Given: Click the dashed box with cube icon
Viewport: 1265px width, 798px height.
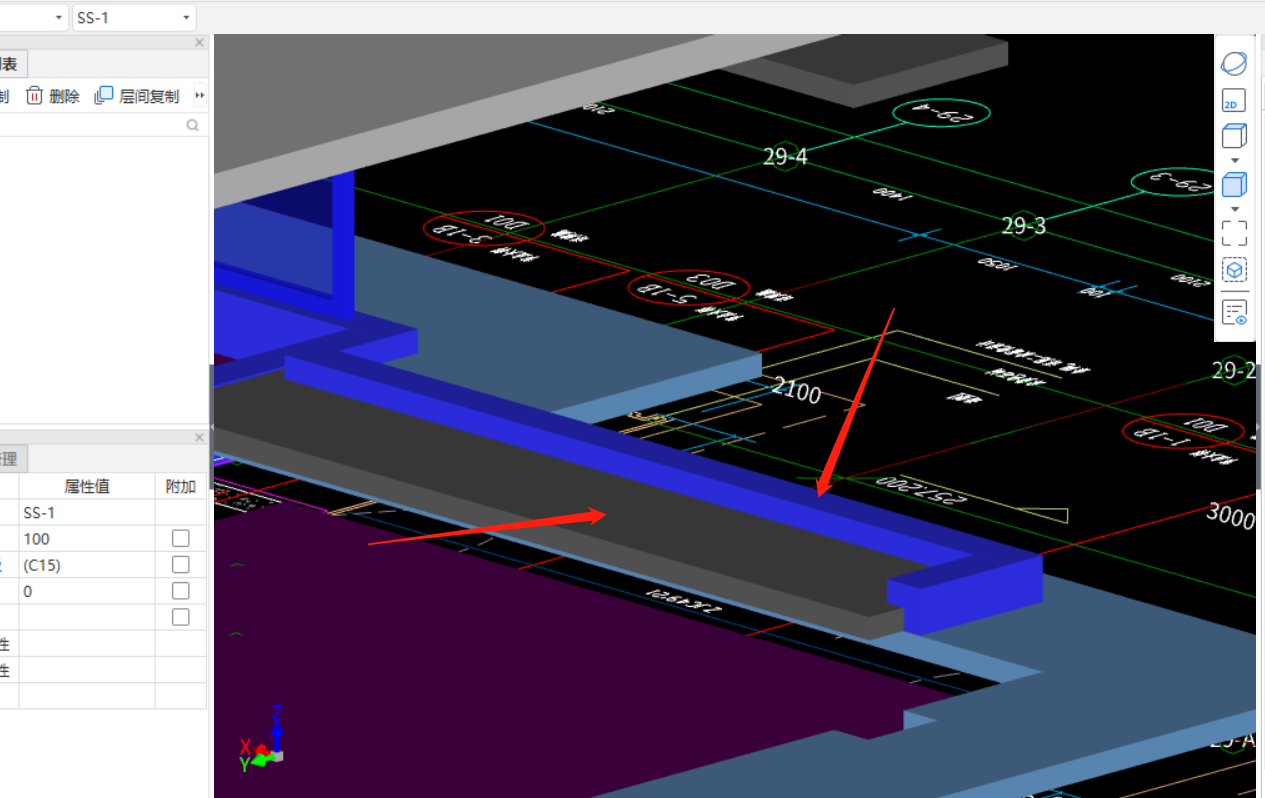Looking at the screenshot, I should click(1234, 270).
